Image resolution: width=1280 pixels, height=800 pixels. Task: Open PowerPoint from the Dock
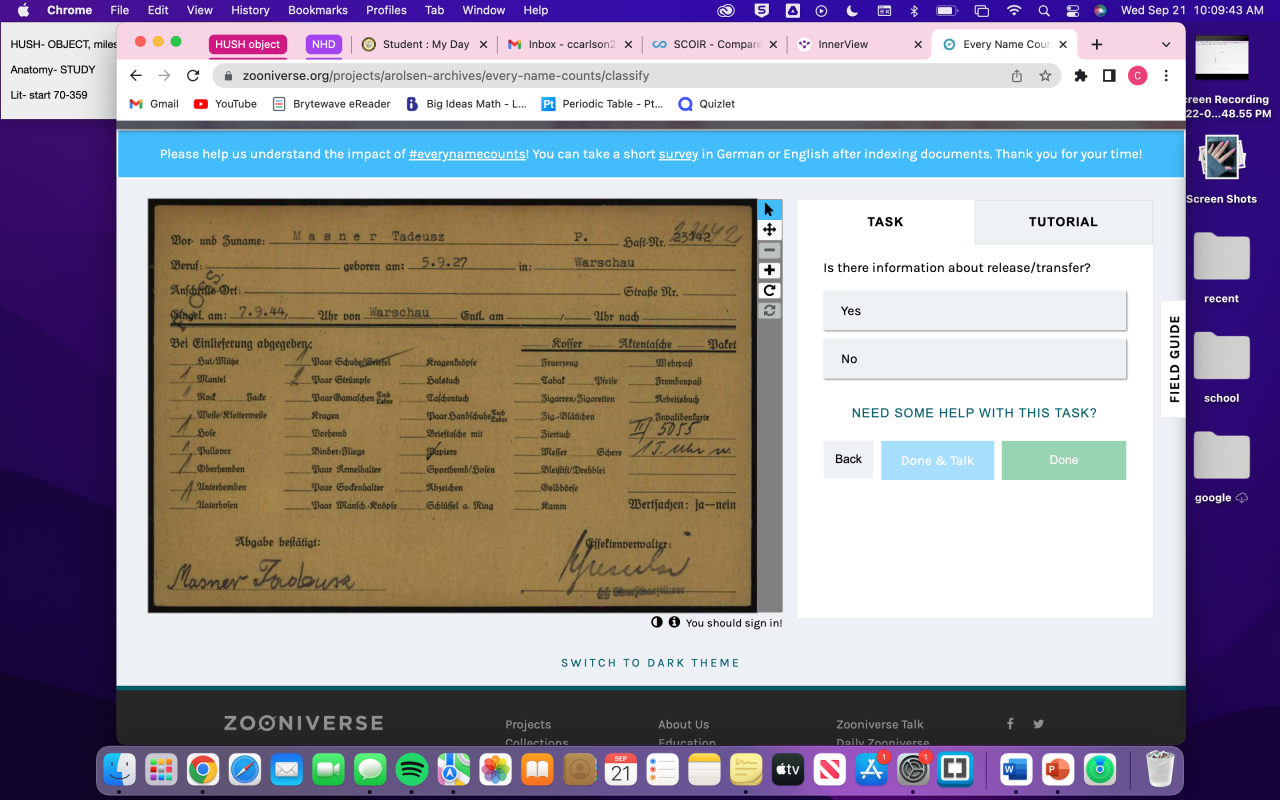[1057, 769]
